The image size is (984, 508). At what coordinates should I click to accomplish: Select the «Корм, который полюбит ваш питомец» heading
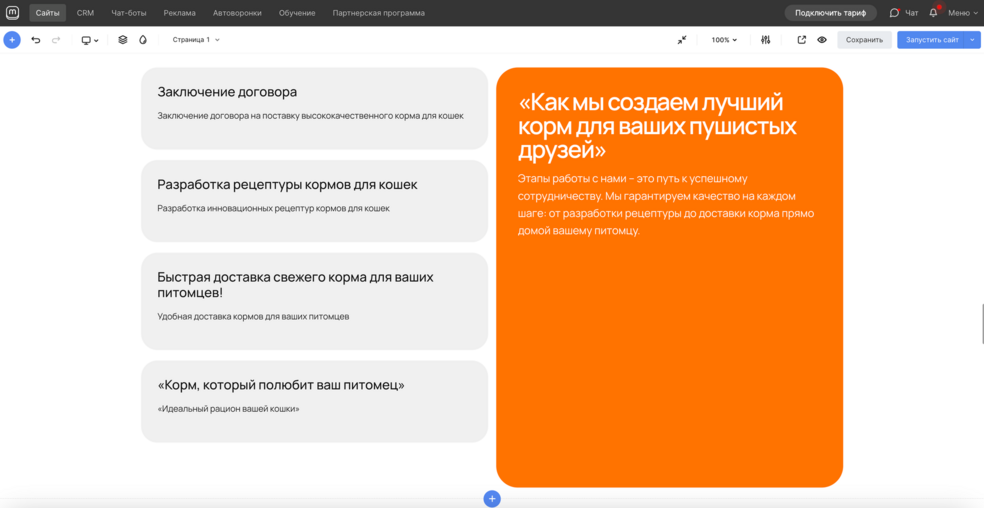click(x=281, y=385)
